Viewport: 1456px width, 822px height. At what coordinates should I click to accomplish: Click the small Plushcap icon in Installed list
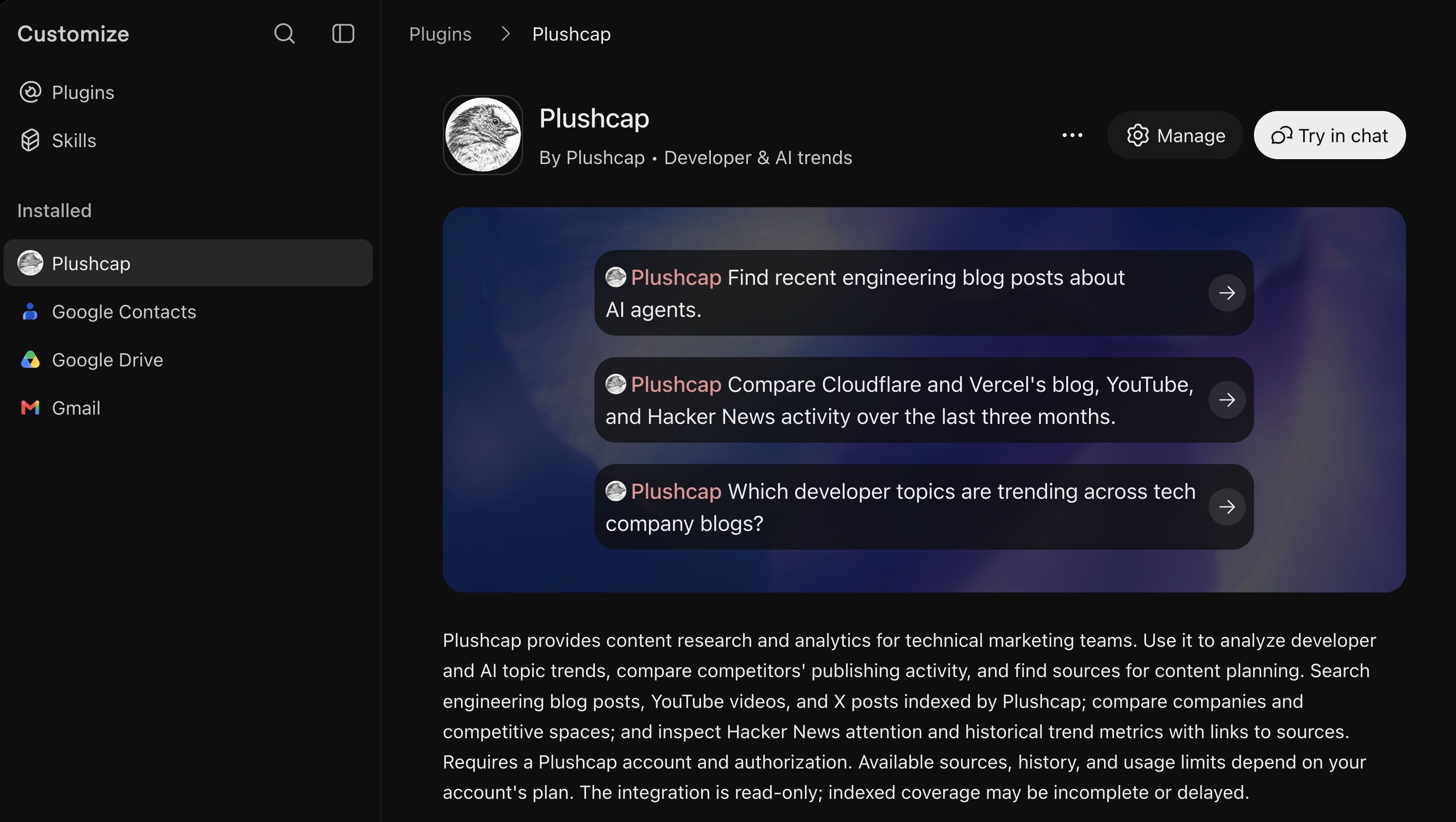[x=30, y=263]
